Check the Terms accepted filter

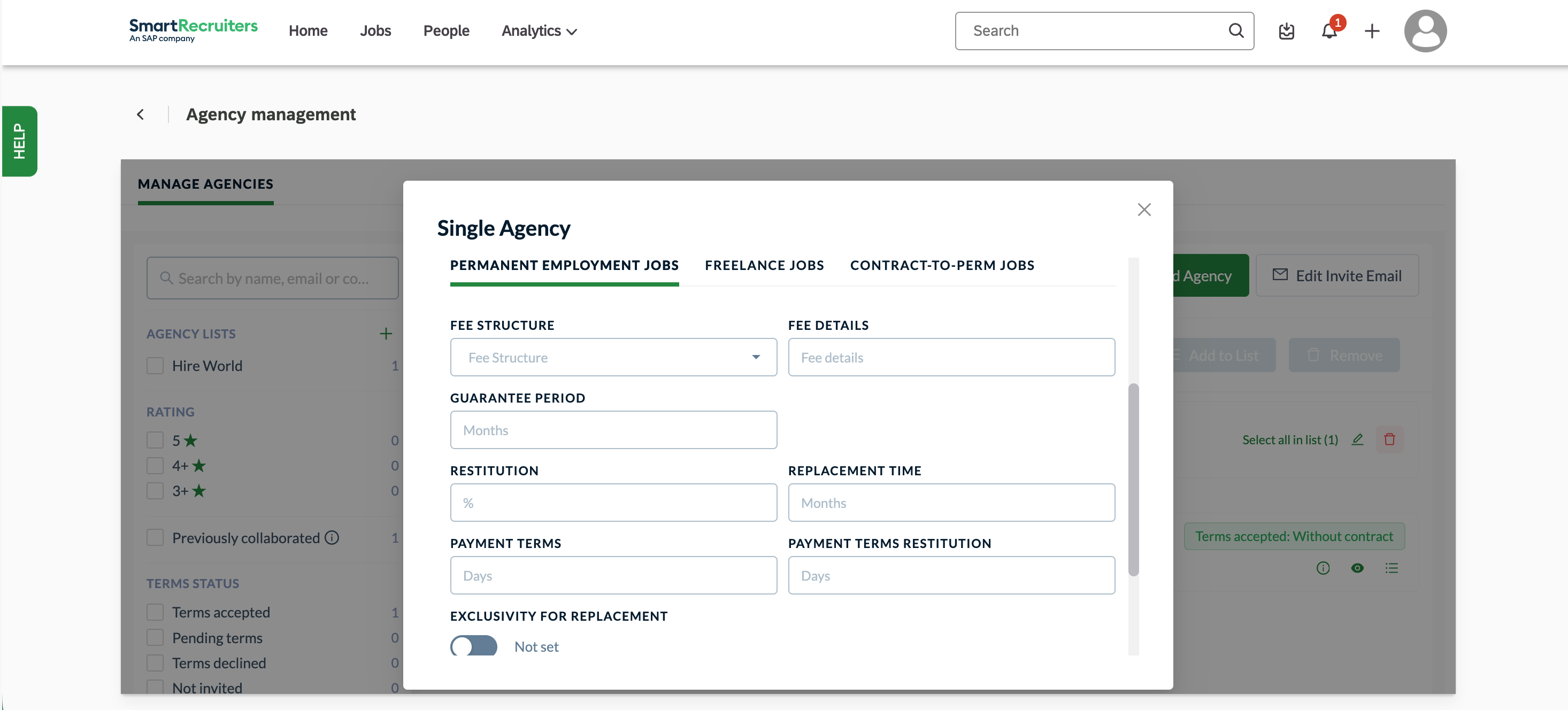click(x=155, y=612)
